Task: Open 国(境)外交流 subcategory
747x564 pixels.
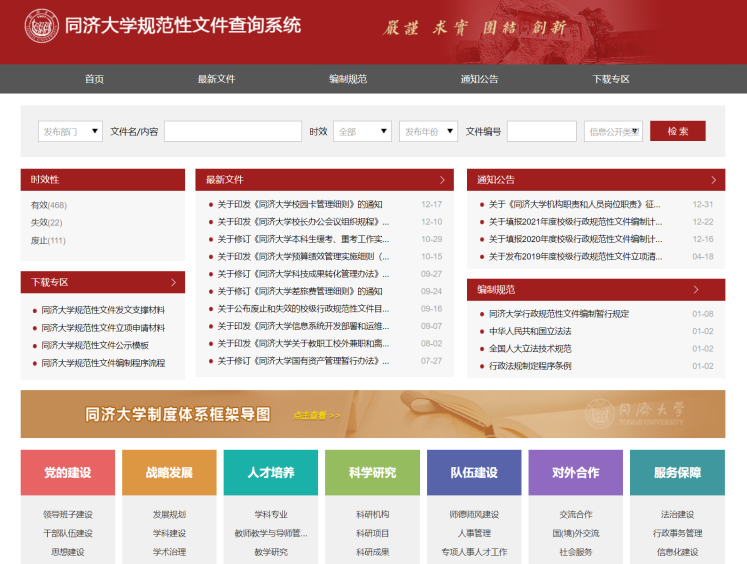Action: (x=575, y=533)
